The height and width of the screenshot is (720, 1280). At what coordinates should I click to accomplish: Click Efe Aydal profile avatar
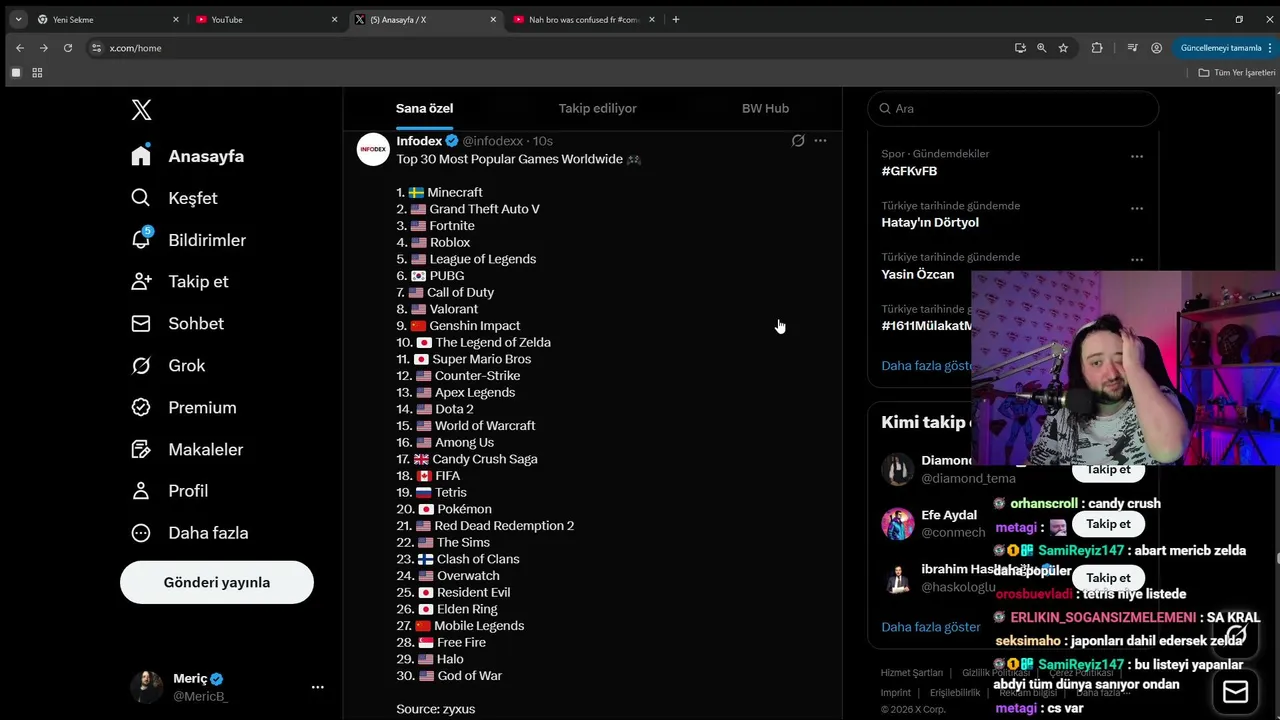pyautogui.click(x=897, y=524)
